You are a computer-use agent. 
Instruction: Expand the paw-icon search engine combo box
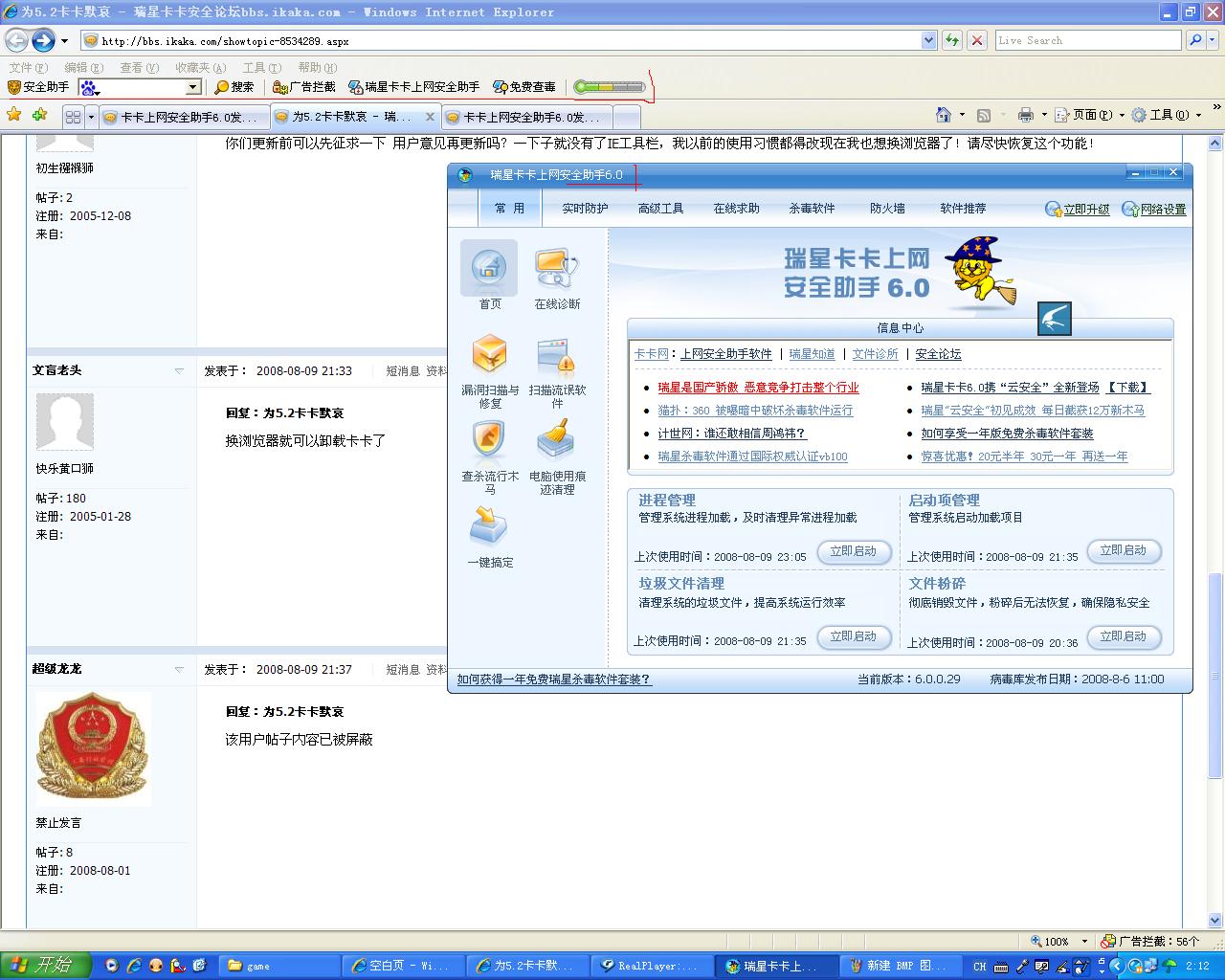click(x=192, y=87)
